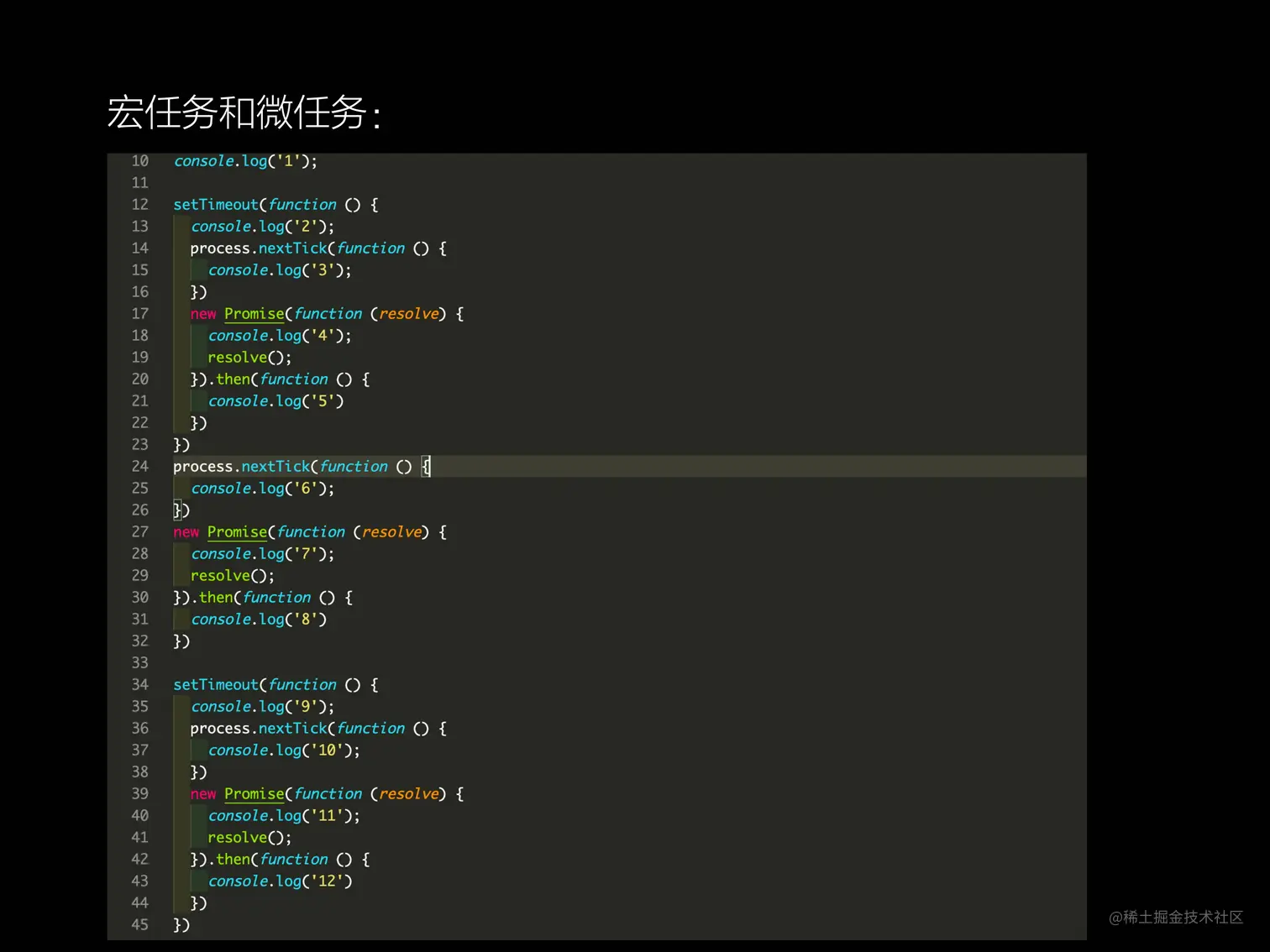
Task: Click .then on line 20
Action: (x=228, y=379)
